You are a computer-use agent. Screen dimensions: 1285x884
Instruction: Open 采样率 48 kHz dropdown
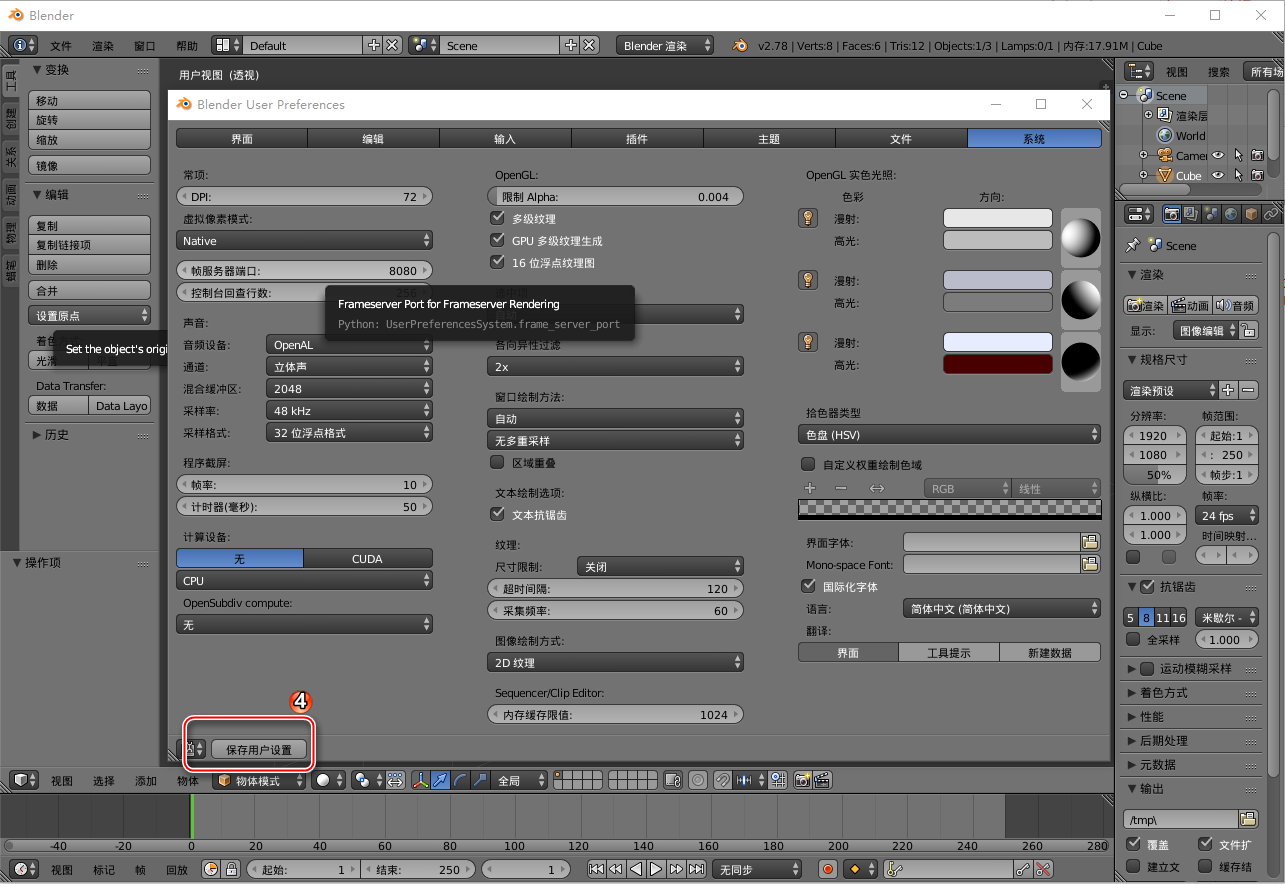pyautogui.click(x=349, y=410)
